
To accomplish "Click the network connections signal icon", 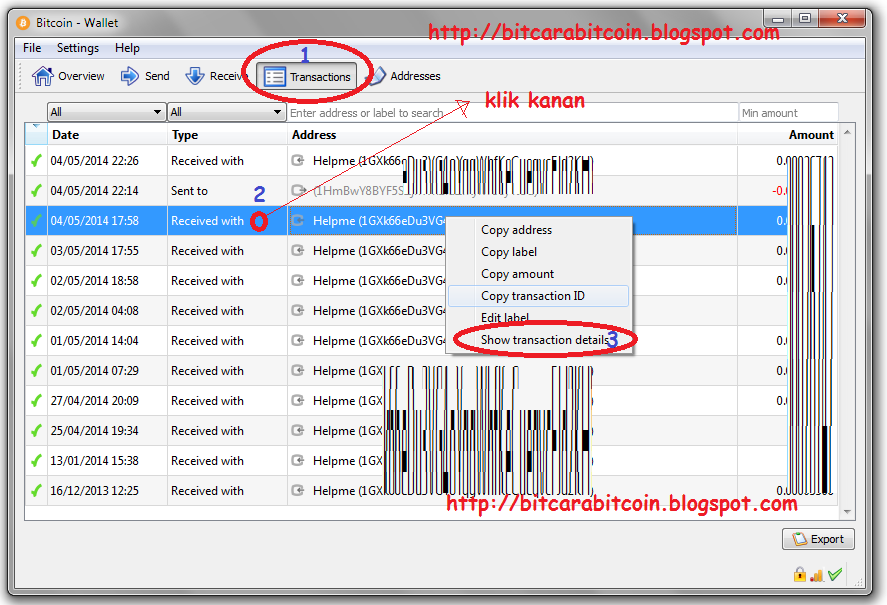I will click(817, 574).
